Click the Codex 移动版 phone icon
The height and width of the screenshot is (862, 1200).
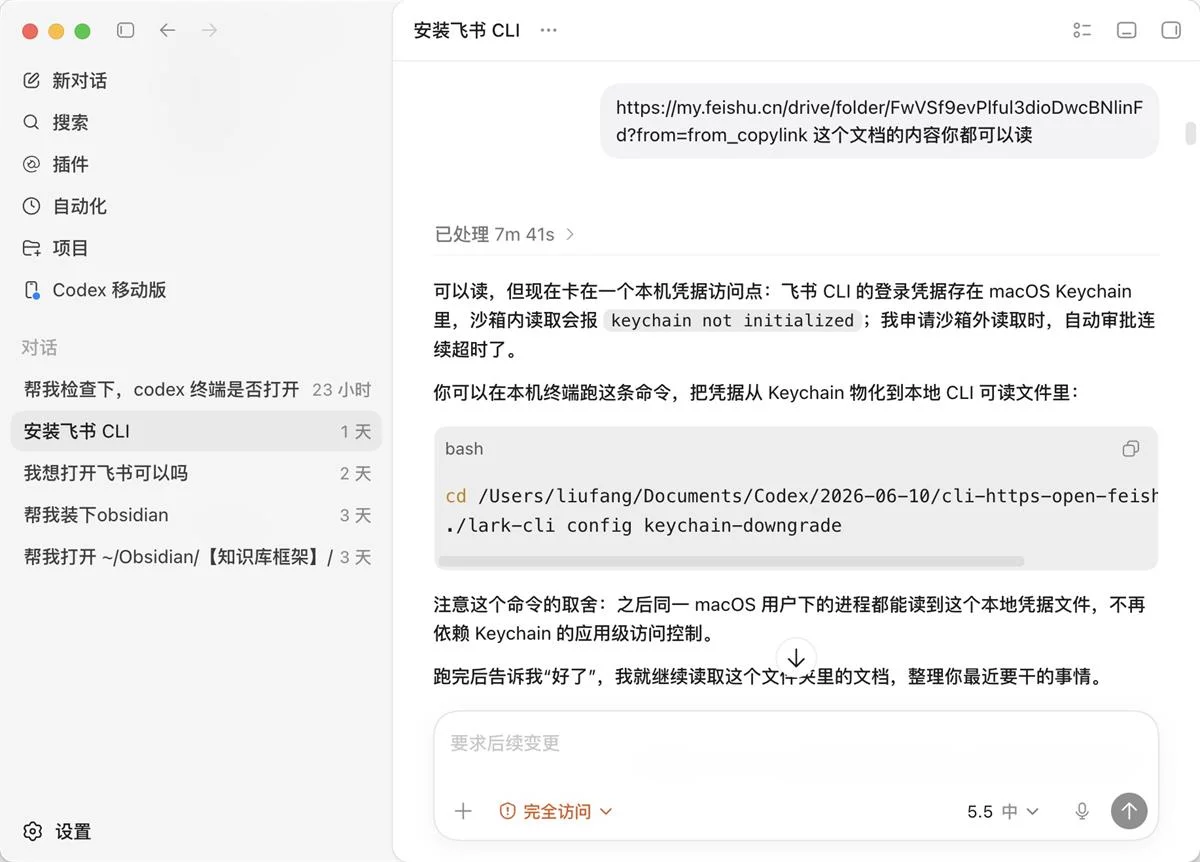coord(32,290)
